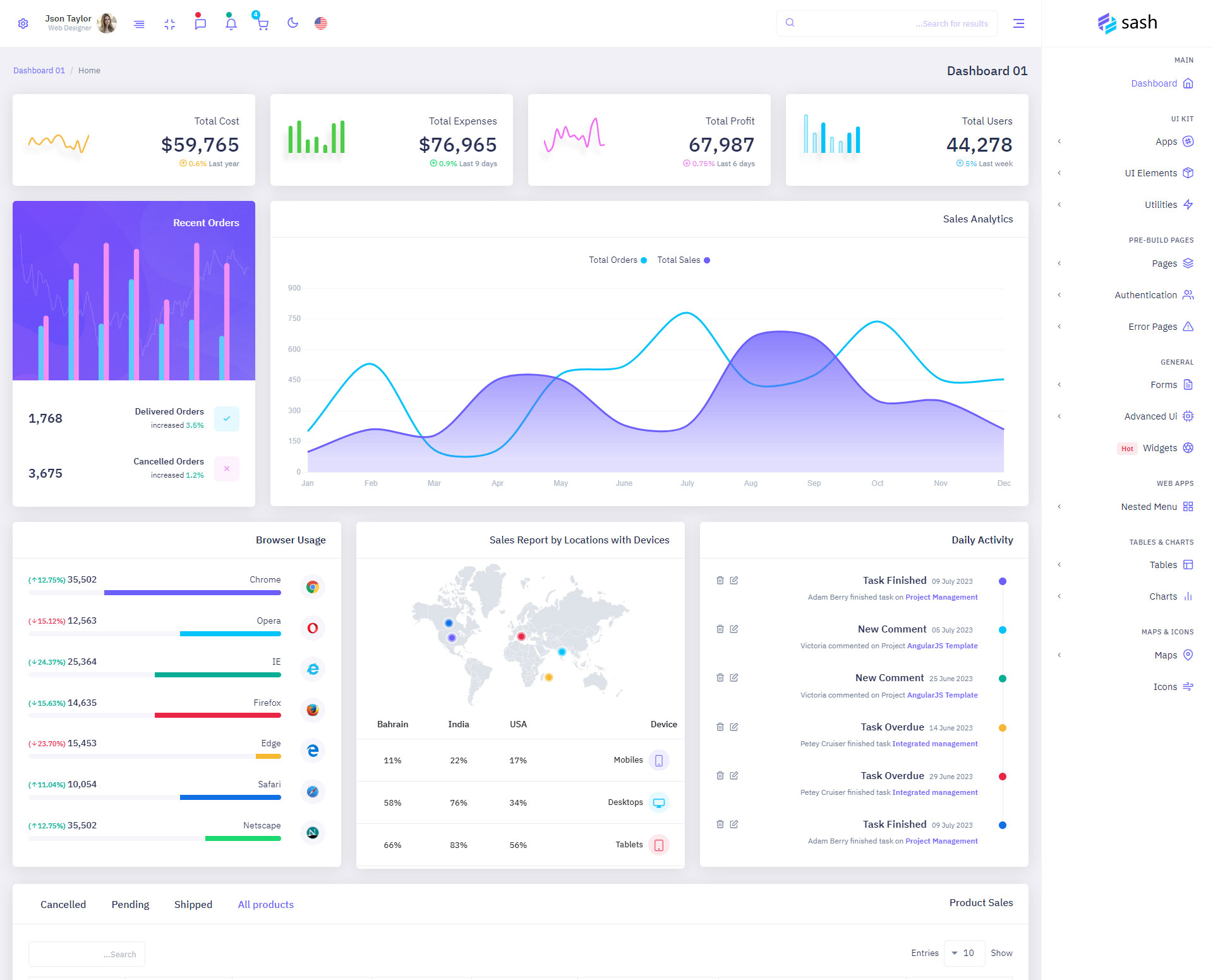Expand the Authentication sidebar menu

(x=1145, y=295)
